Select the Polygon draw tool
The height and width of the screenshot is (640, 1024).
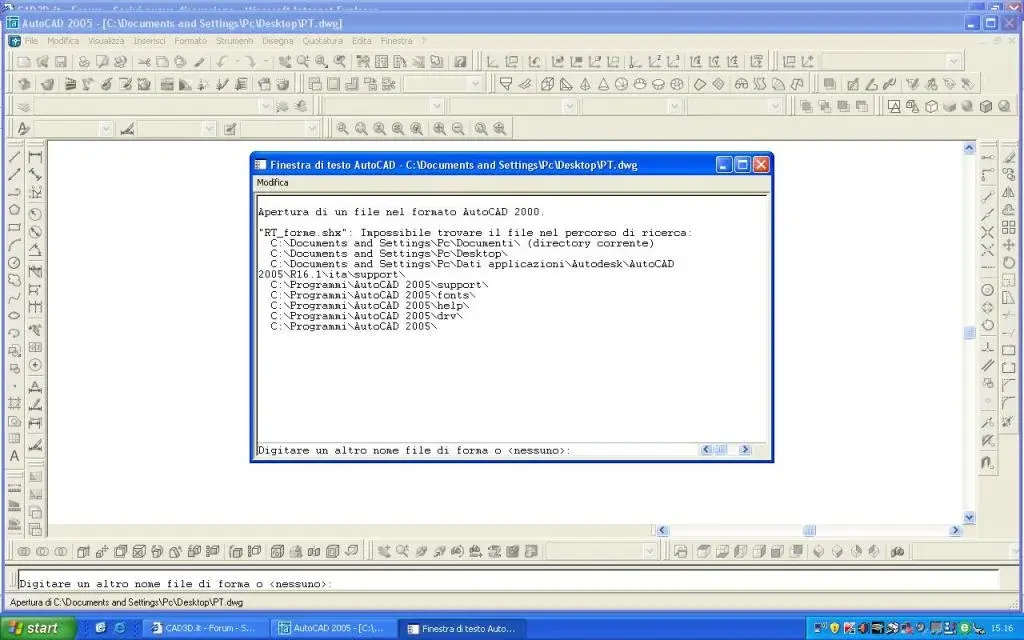14,210
